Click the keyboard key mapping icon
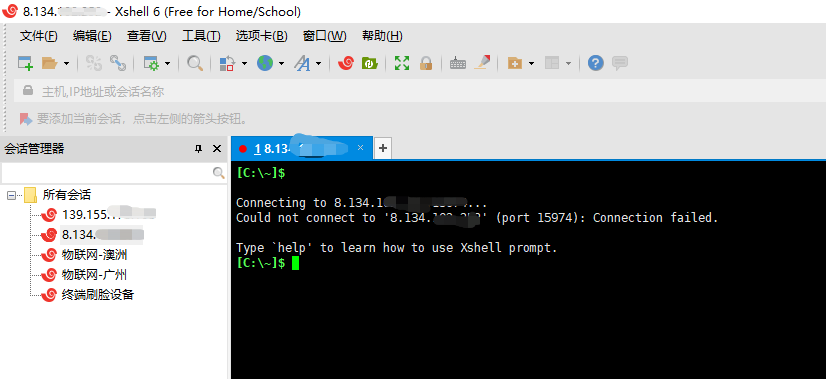The image size is (826, 379). pyautogui.click(x=458, y=64)
